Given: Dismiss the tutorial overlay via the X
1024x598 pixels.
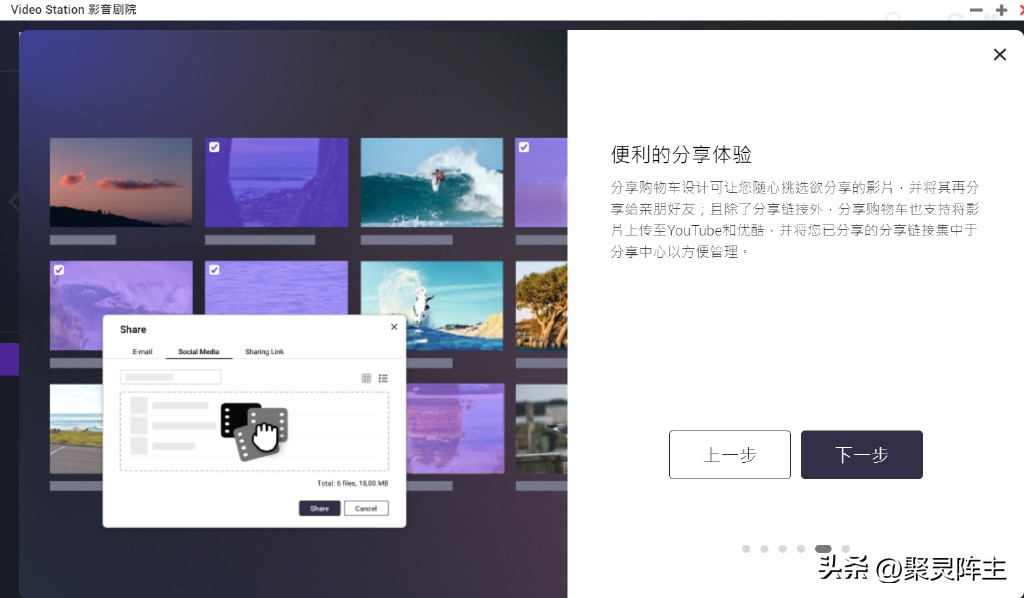Looking at the screenshot, I should tap(999, 54).
